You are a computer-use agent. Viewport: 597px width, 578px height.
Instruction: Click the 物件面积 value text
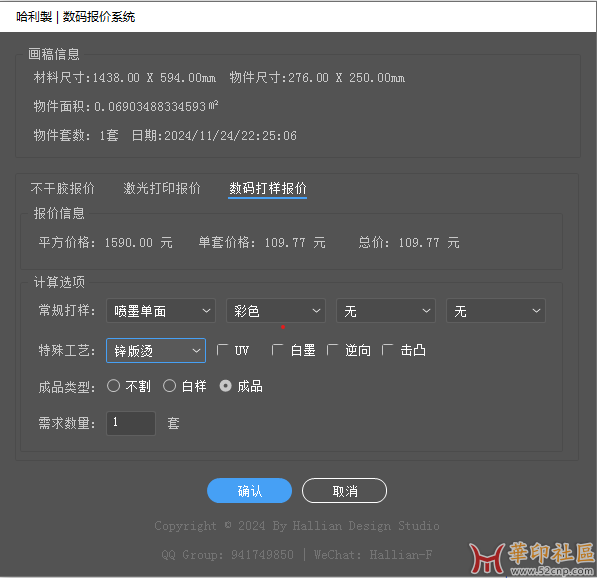point(126,106)
